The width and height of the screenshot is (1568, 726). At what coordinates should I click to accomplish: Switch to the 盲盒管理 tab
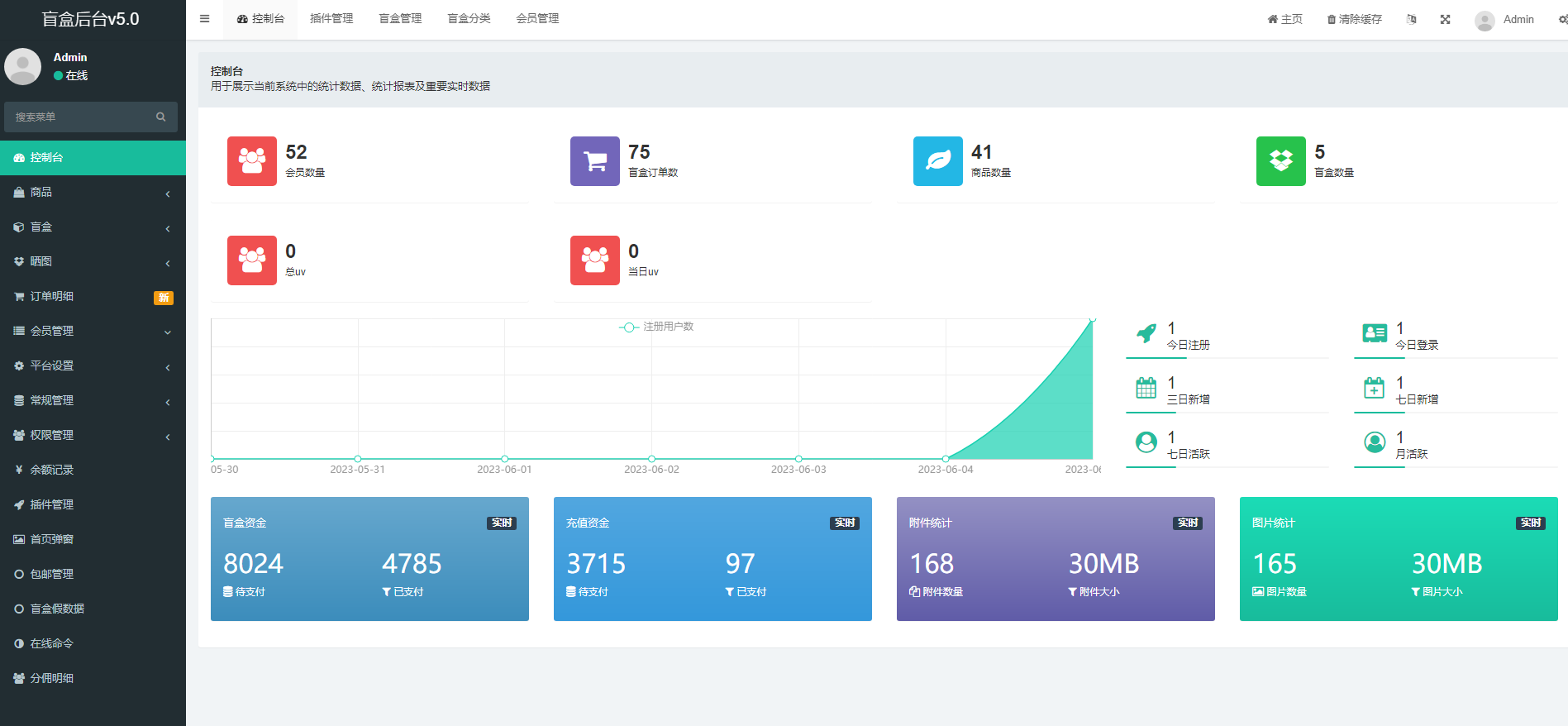click(400, 19)
